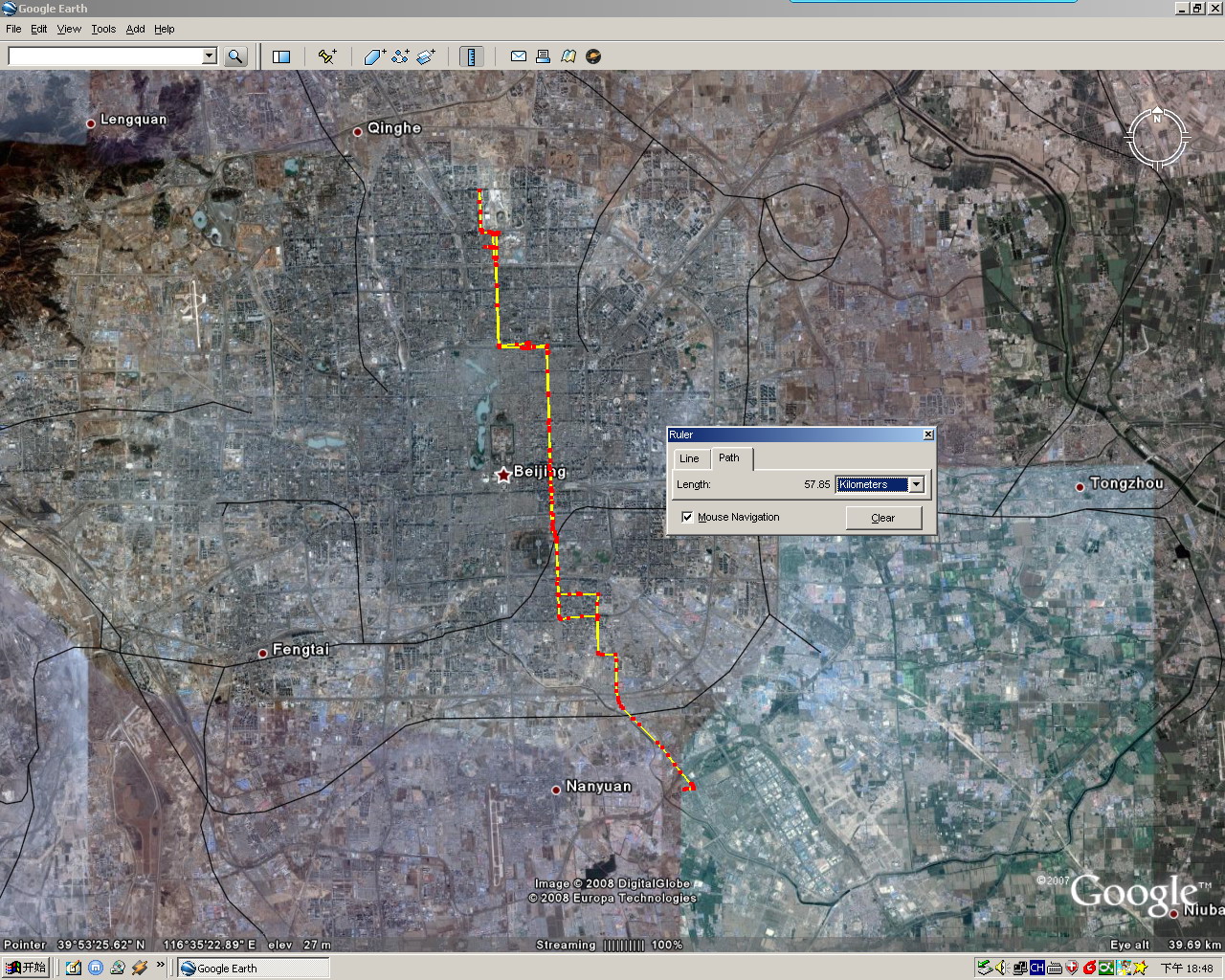Click the Fengtai placemark label
This screenshot has width=1225, height=980.
pos(301,649)
